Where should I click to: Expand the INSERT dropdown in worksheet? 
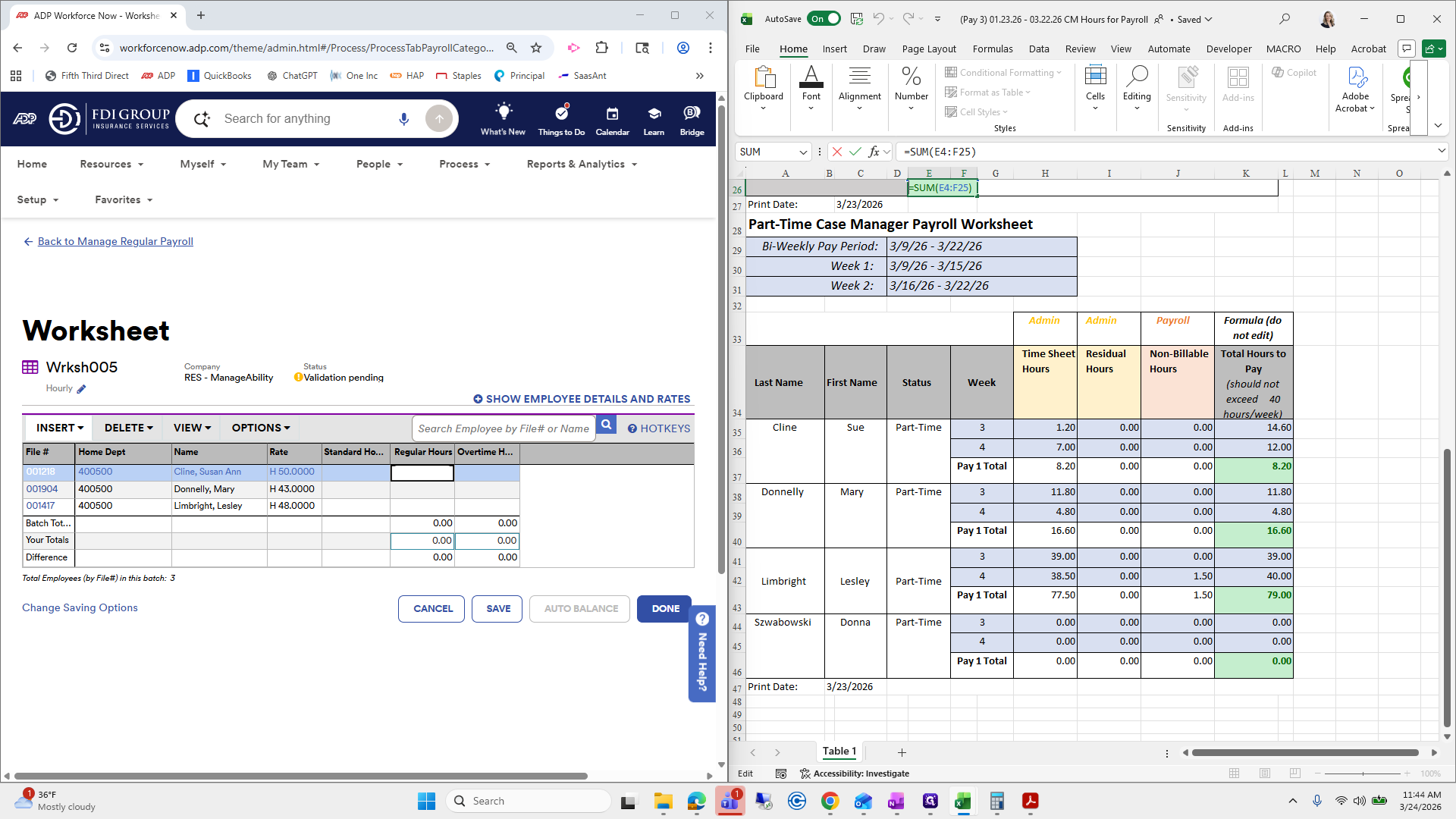(x=60, y=428)
